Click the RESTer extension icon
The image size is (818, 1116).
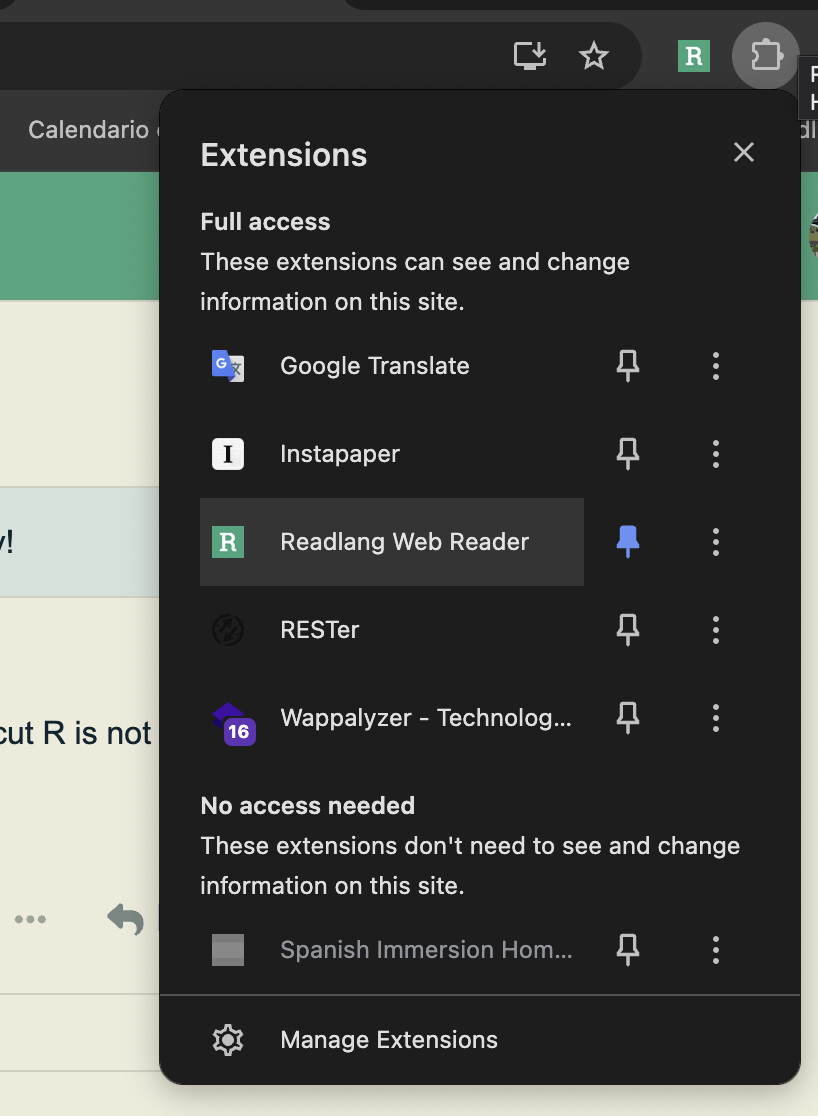click(x=228, y=630)
